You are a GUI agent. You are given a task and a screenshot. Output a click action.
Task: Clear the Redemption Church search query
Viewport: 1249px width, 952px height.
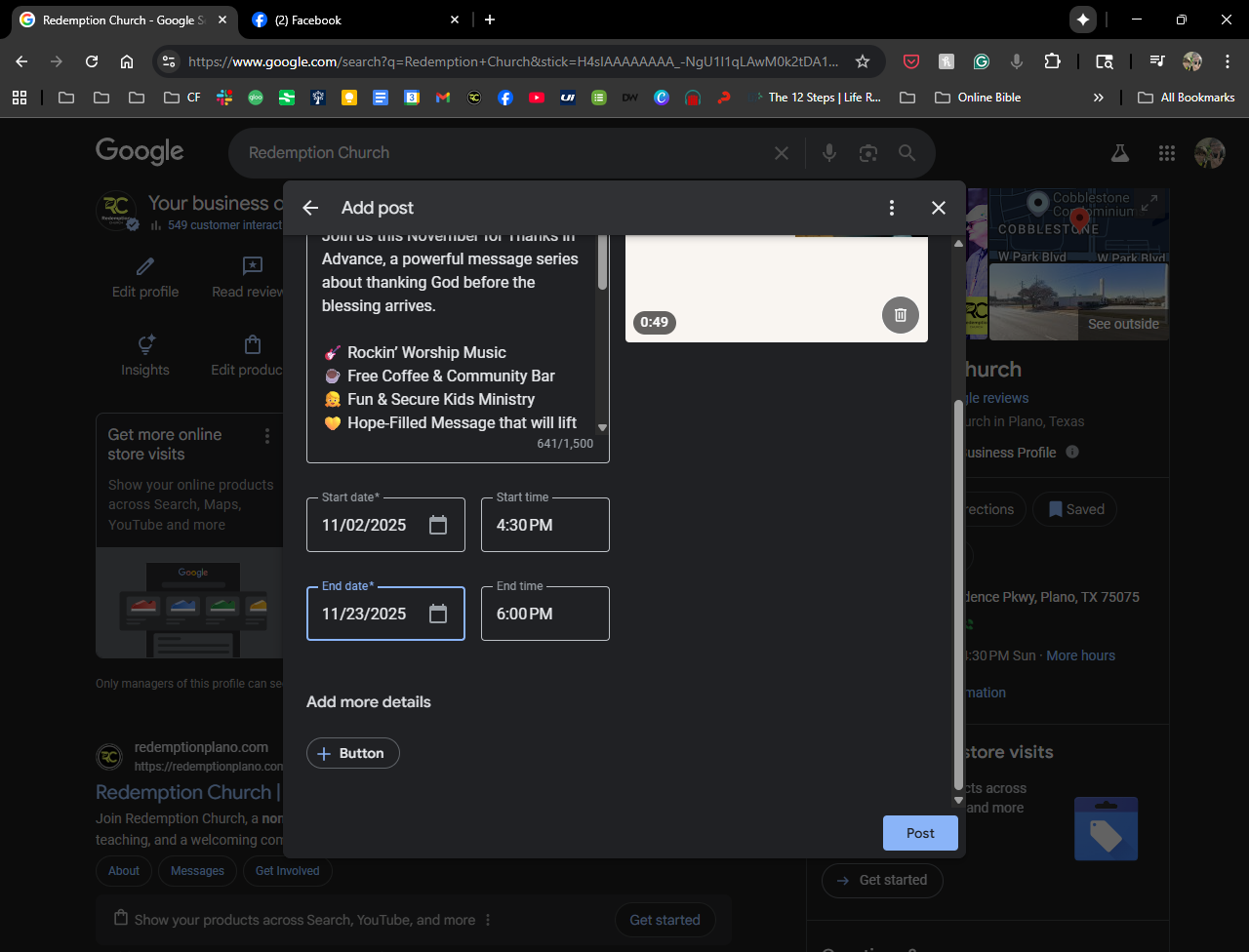click(x=781, y=153)
